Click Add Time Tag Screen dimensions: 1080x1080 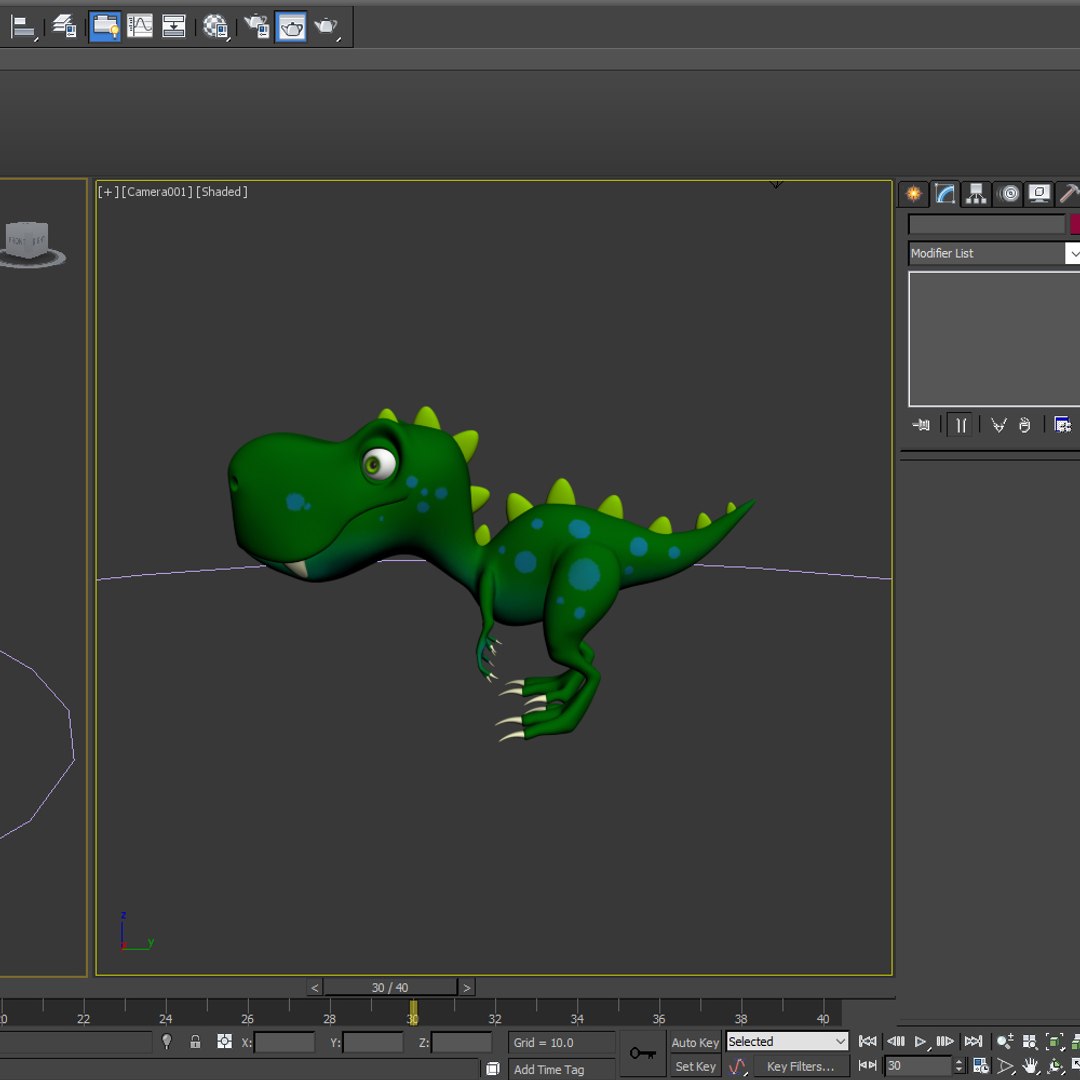point(562,1069)
